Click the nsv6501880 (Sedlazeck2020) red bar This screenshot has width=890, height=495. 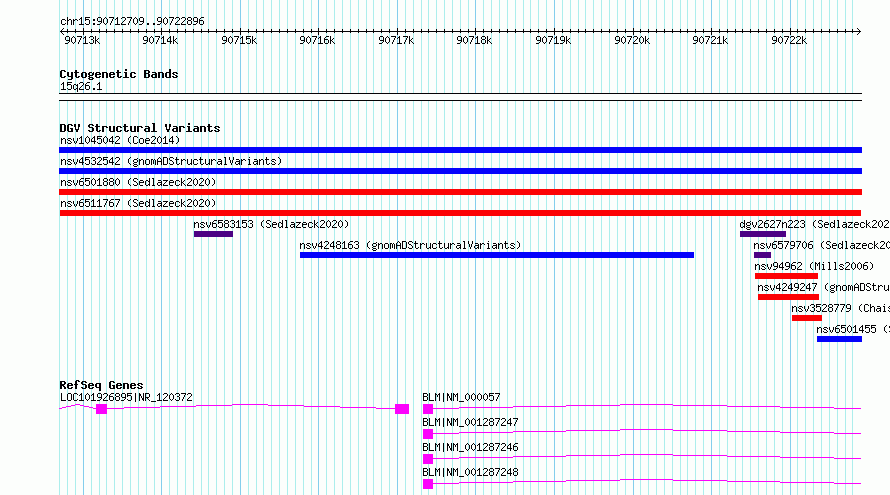click(x=460, y=192)
